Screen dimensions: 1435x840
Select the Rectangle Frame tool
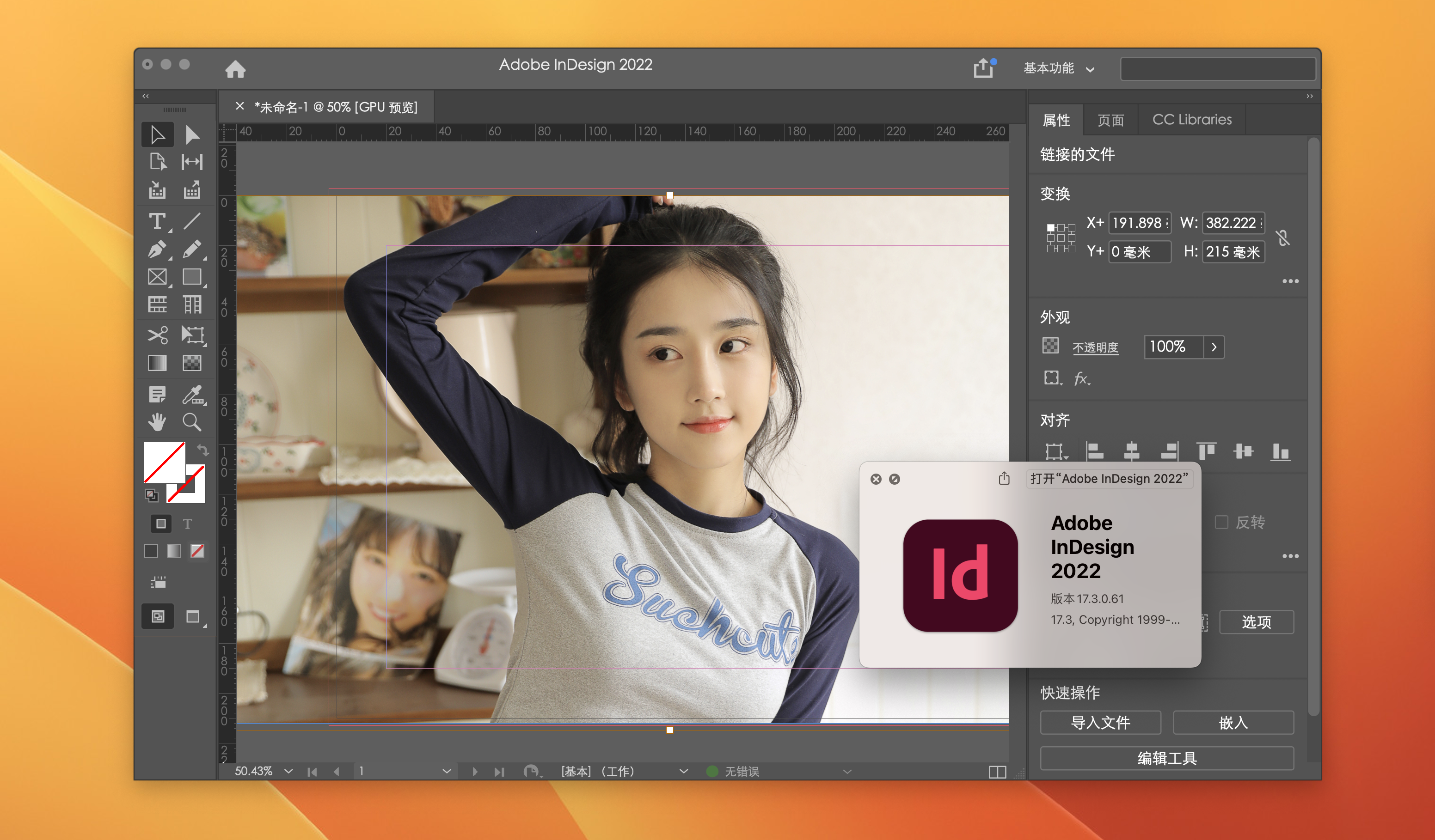[157, 277]
